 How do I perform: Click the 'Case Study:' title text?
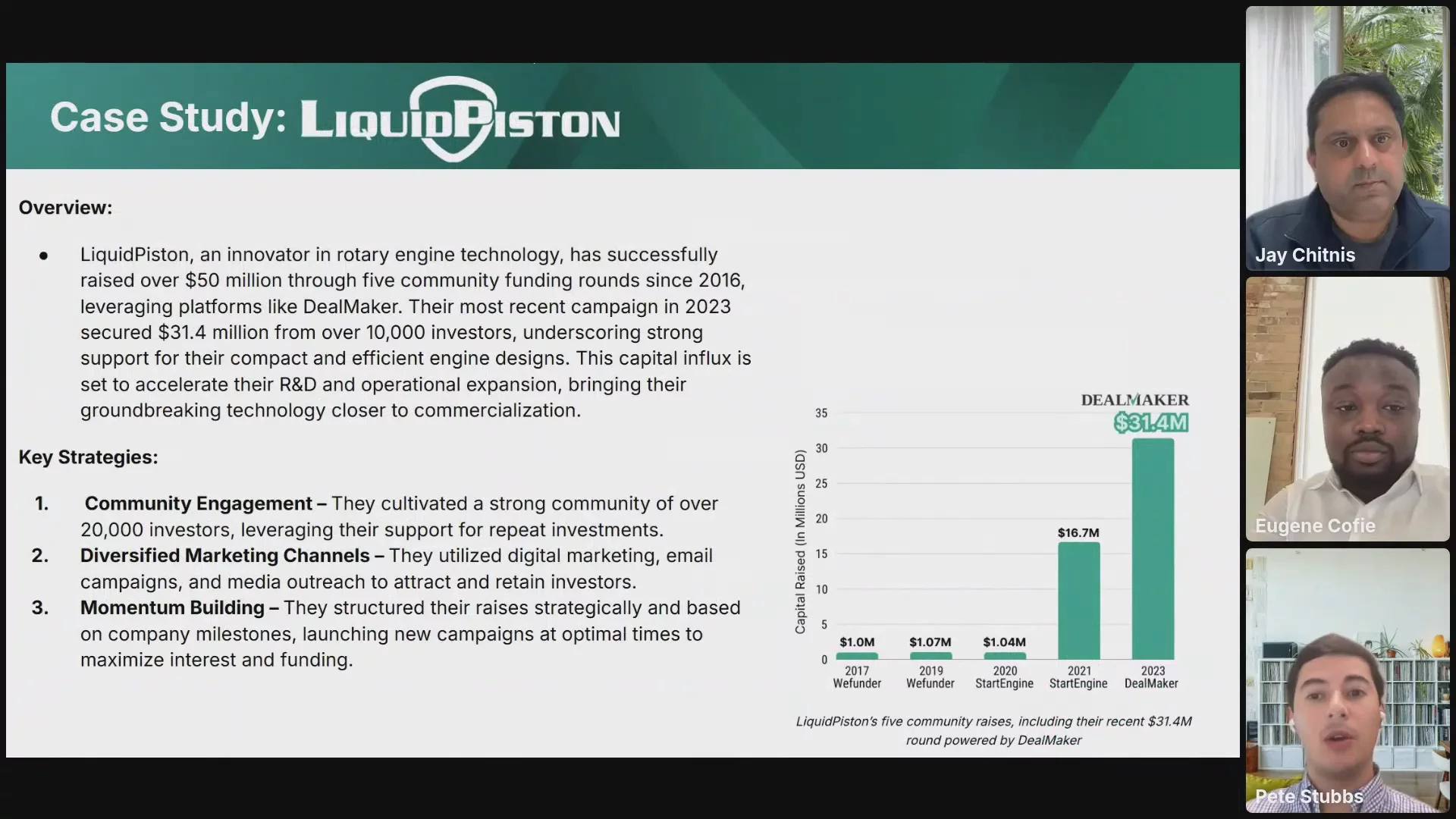168,118
